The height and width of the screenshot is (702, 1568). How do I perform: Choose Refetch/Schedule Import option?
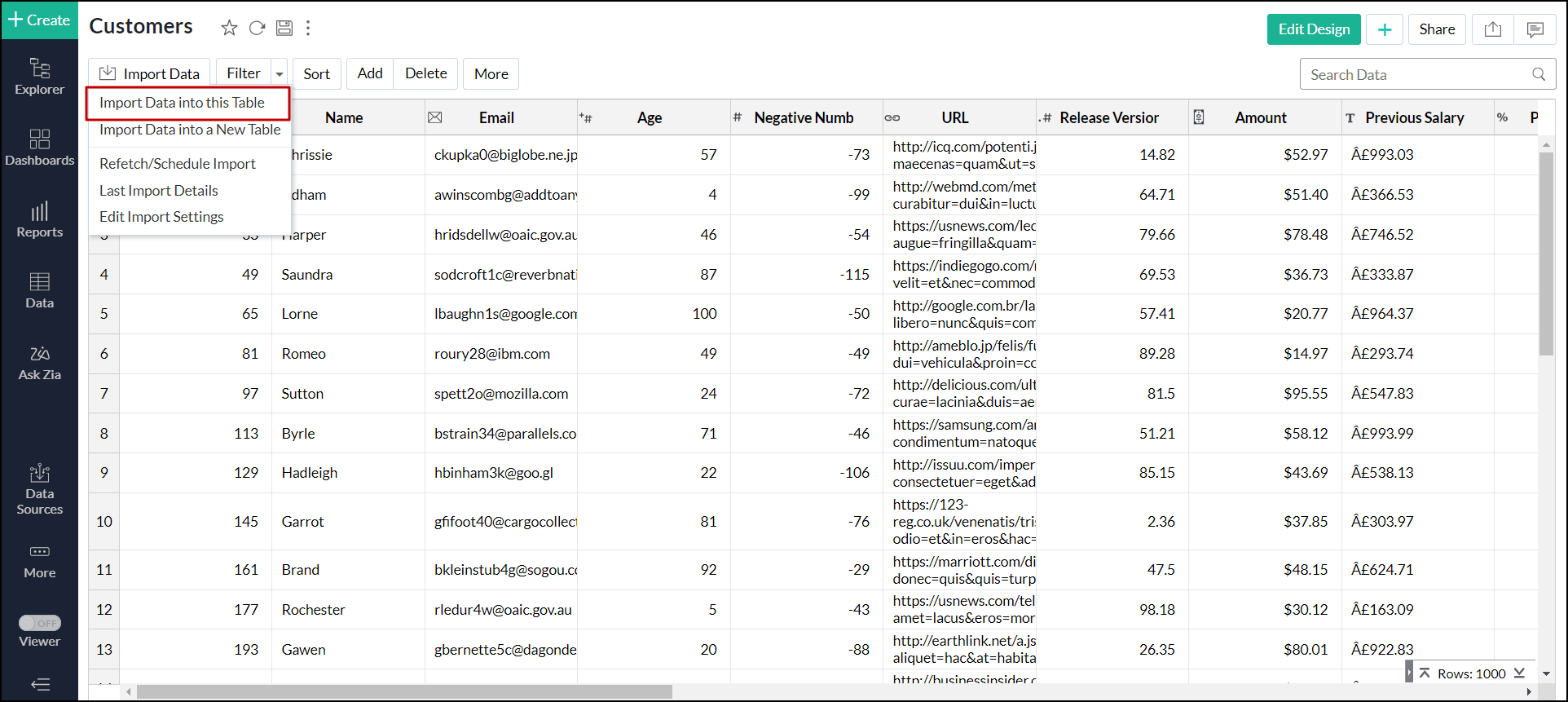tap(177, 164)
